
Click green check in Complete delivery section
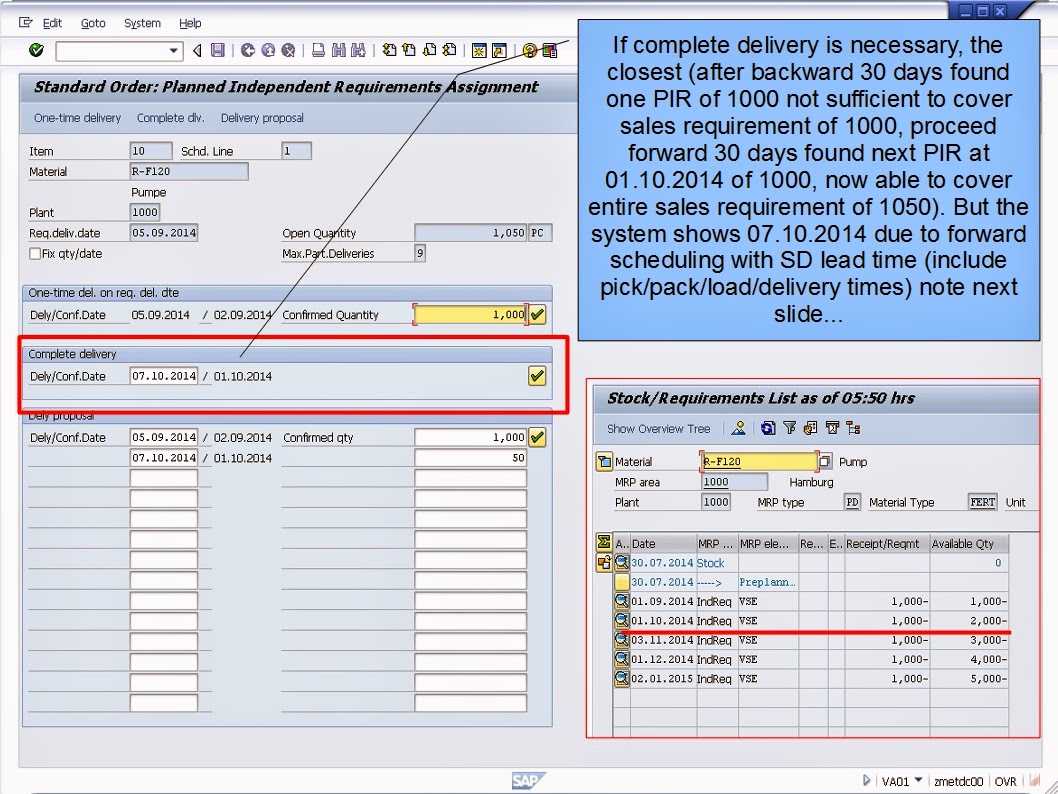(537, 376)
